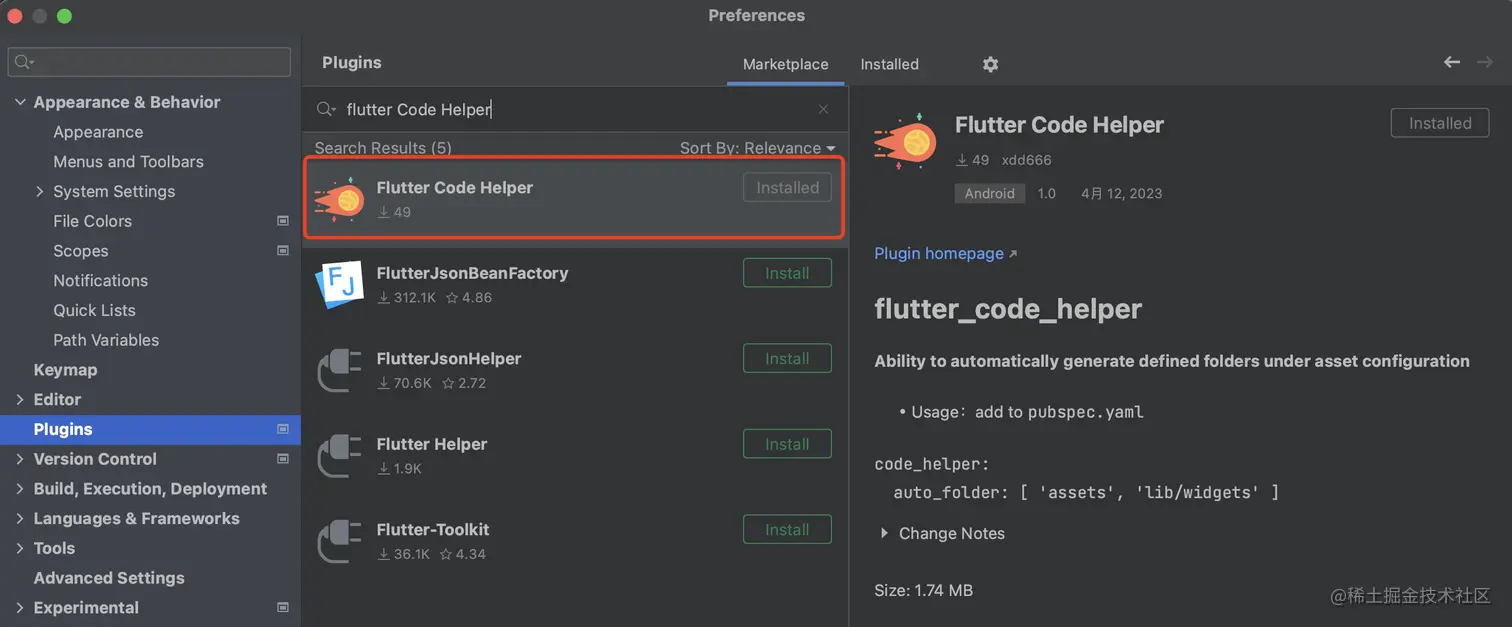Click the Flutter-Toolkit plug icon
Image resolution: width=1512 pixels, height=627 pixels.
point(338,542)
